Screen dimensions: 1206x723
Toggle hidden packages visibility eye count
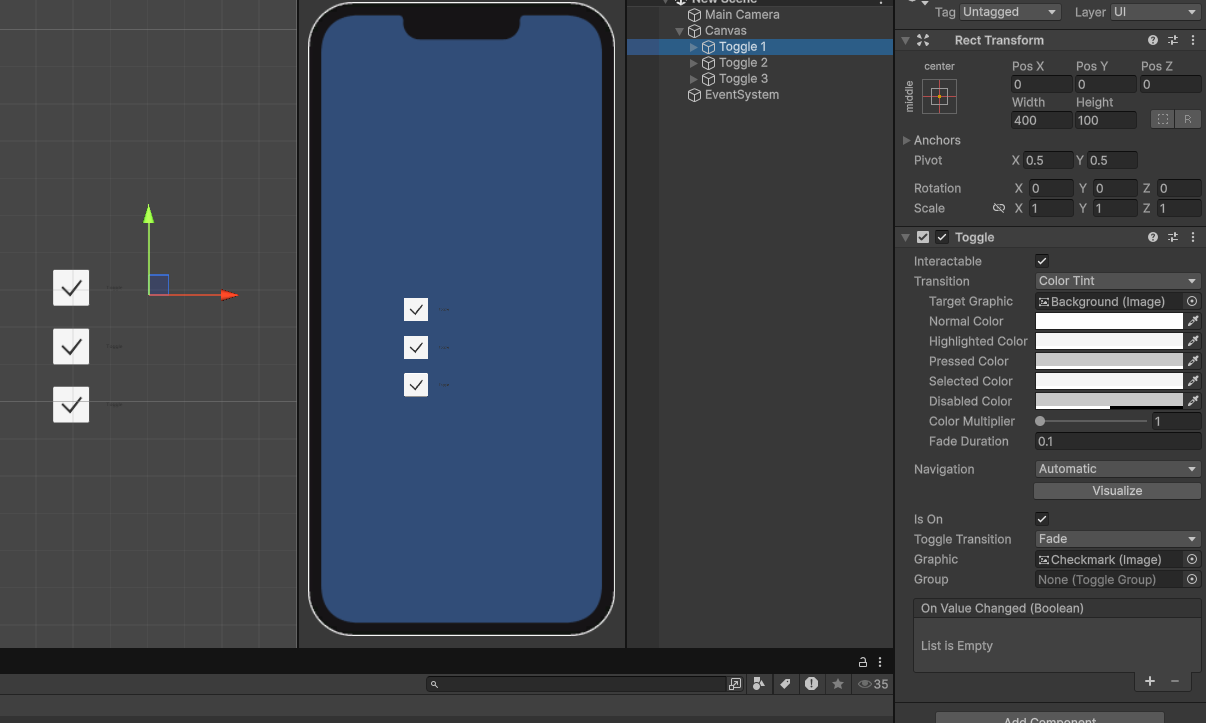[x=873, y=684]
